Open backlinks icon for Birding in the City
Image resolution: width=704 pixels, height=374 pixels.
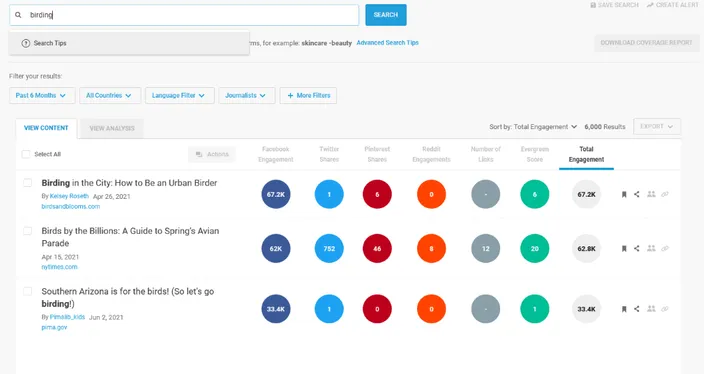665,194
